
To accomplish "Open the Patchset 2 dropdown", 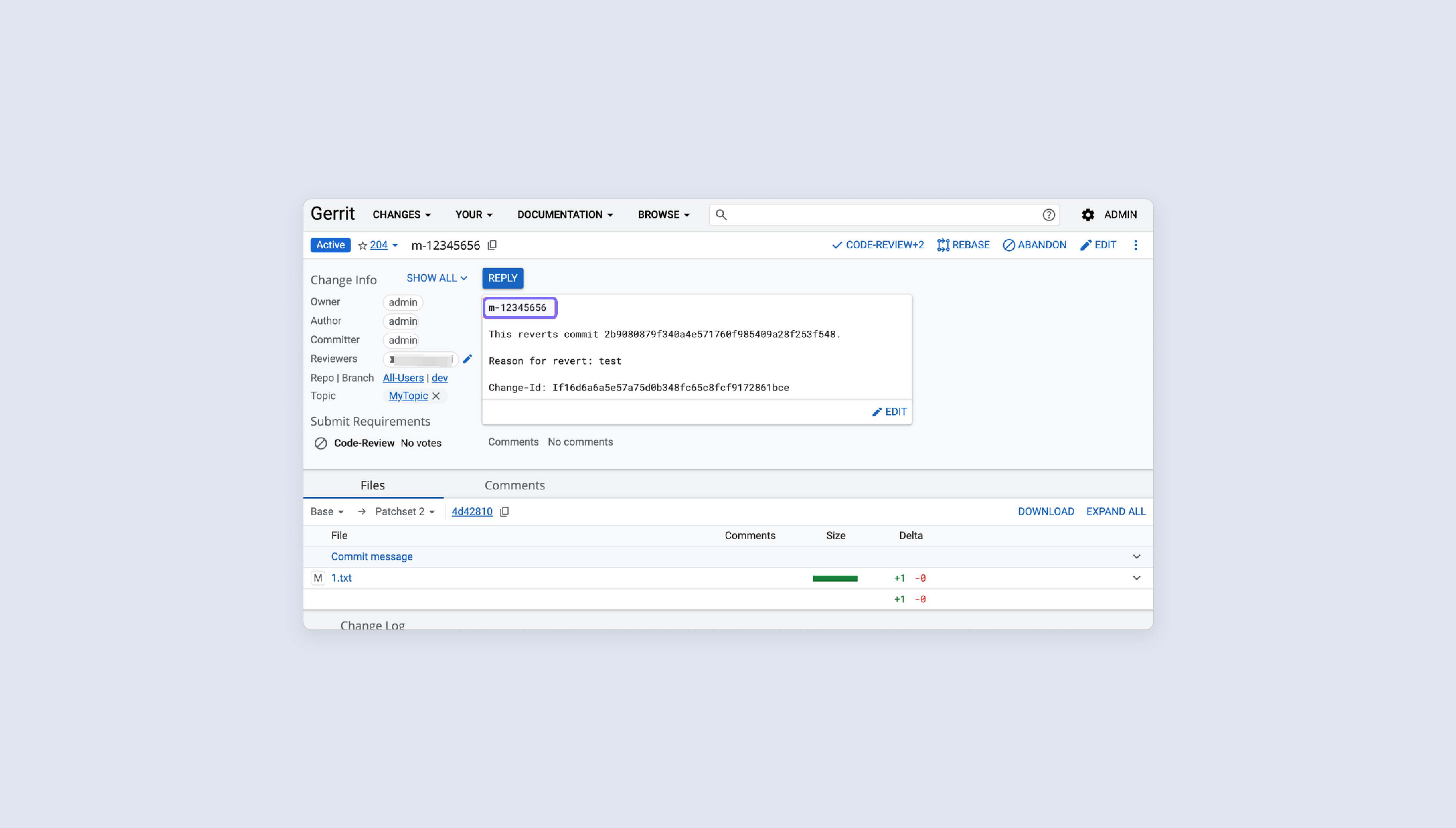I will click(405, 512).
